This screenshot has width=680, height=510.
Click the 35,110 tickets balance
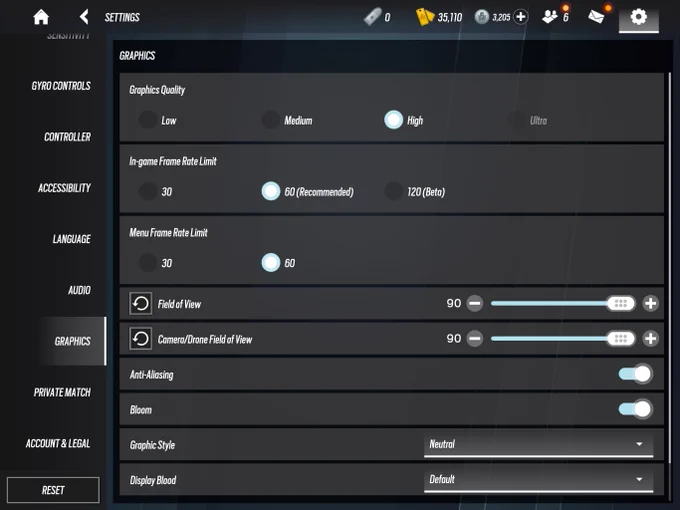450,17
